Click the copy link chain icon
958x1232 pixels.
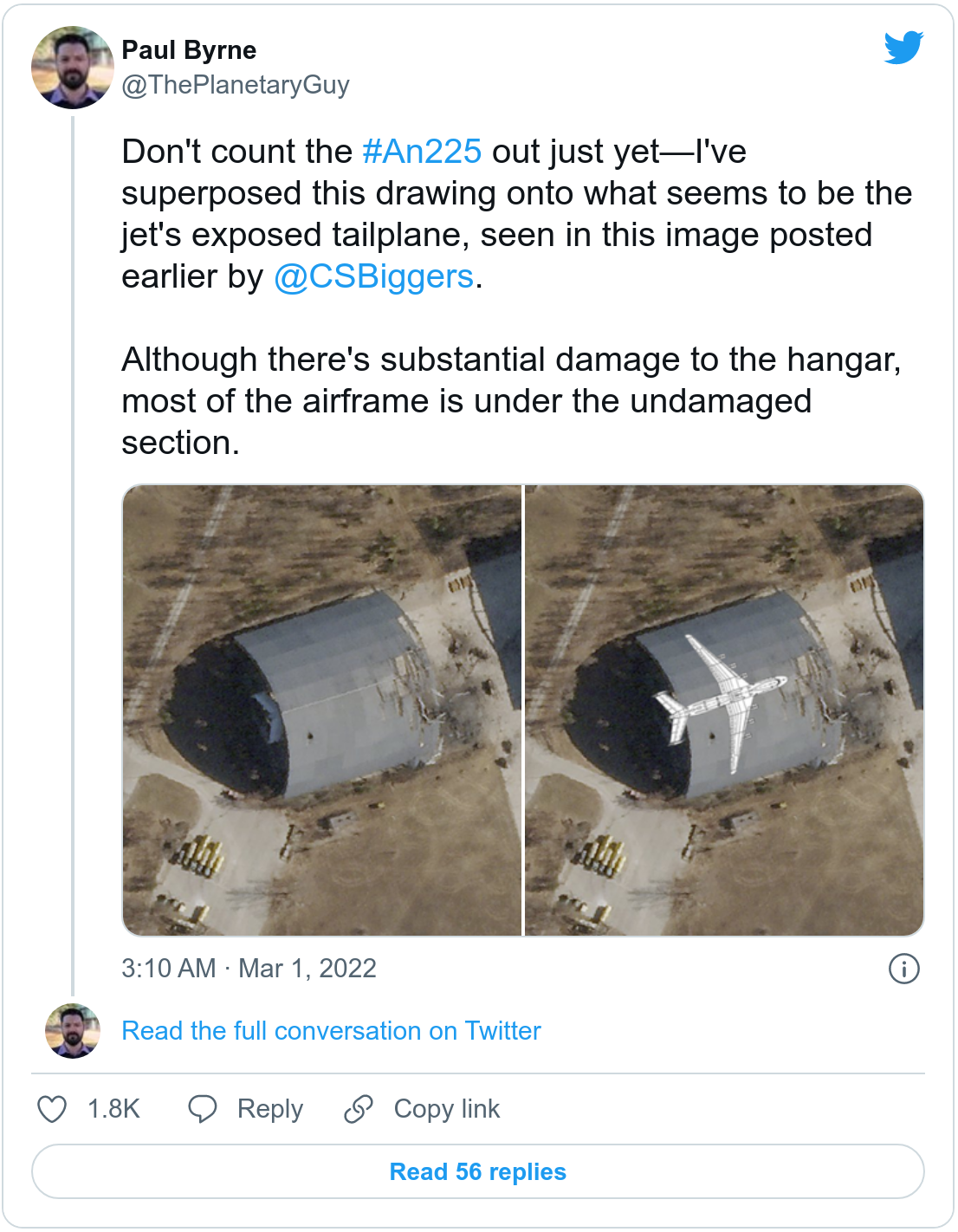(358, 1109)
